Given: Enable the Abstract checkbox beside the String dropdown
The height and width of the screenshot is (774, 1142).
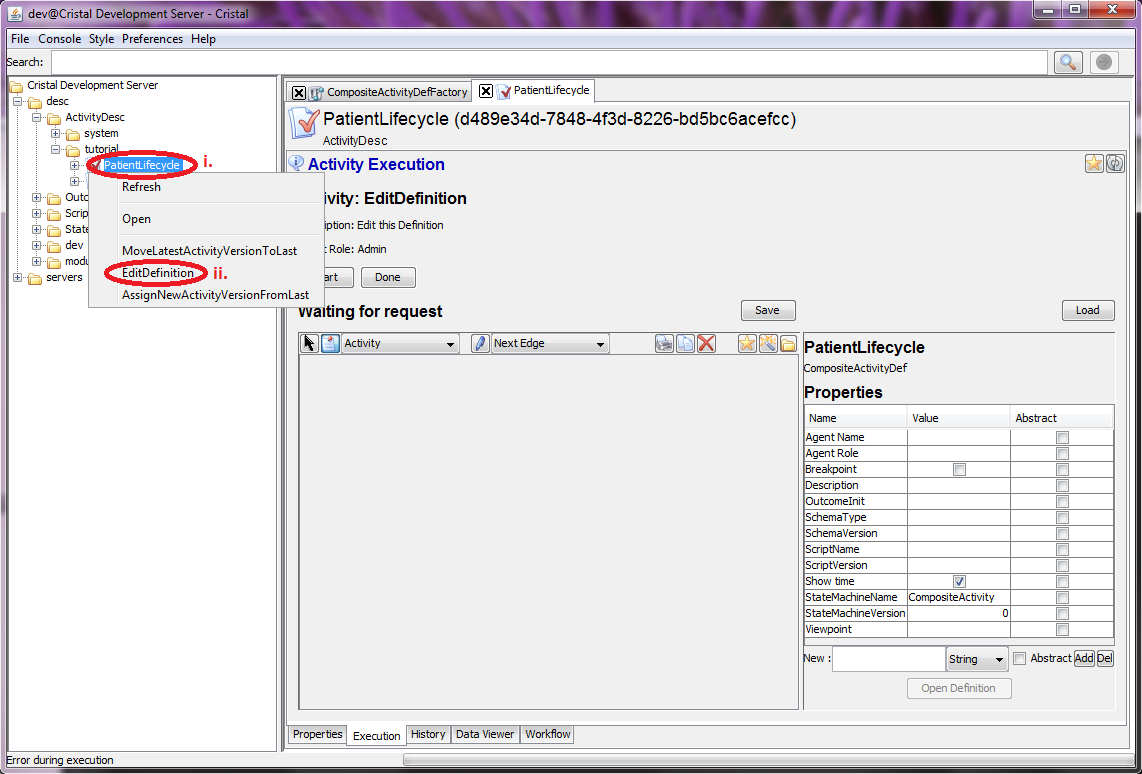Looking at the screenshot, I should point(1019,658).
